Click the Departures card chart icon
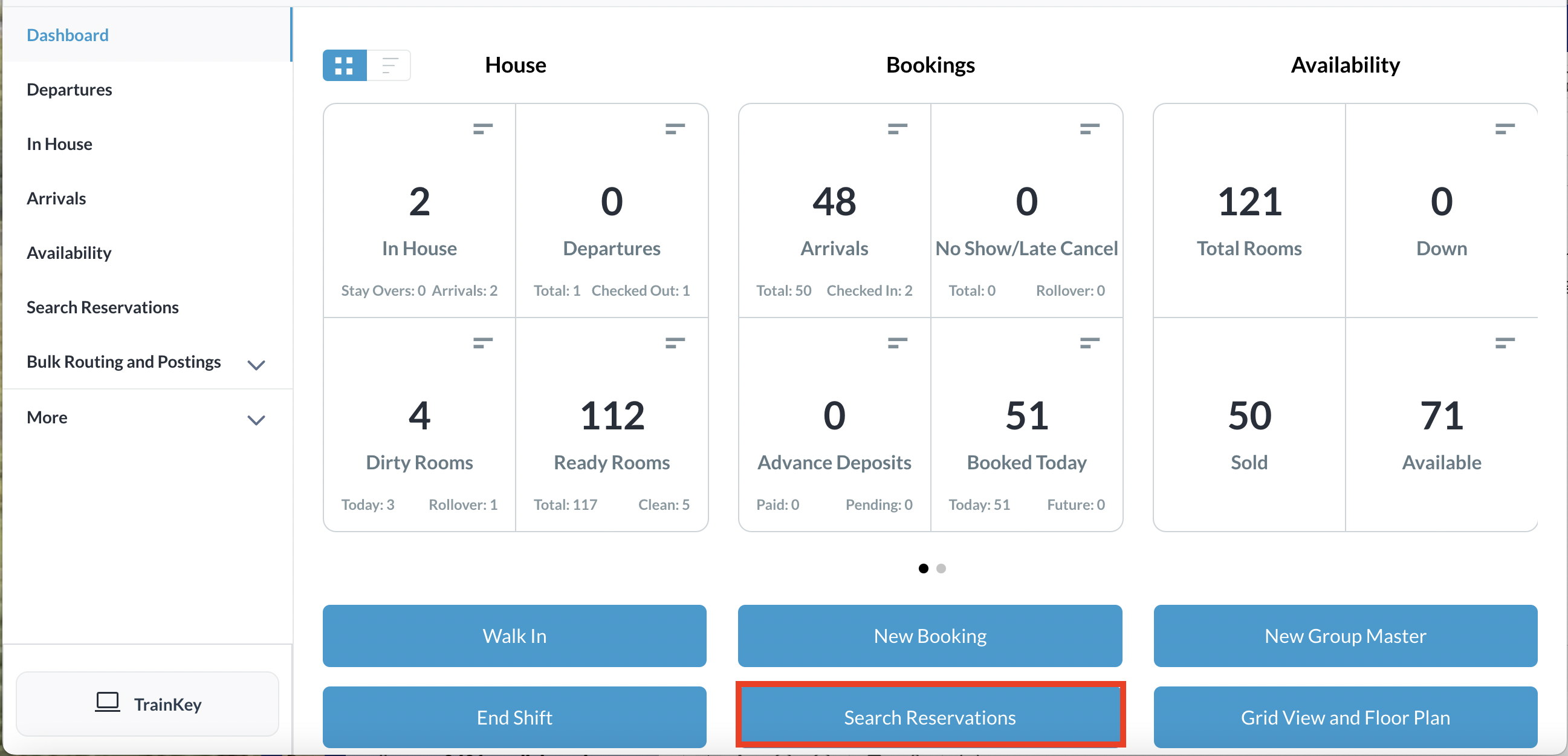This screenshot has width=1568, height=756. pyautogui.click(x=675, y=129)
